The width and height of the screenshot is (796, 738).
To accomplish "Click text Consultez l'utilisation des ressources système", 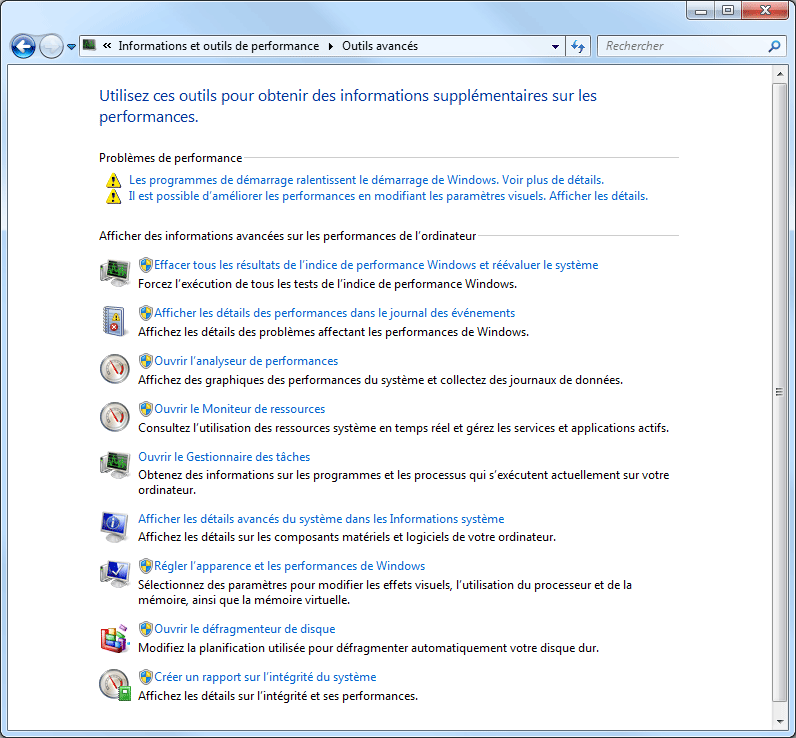I will (404, 428).
